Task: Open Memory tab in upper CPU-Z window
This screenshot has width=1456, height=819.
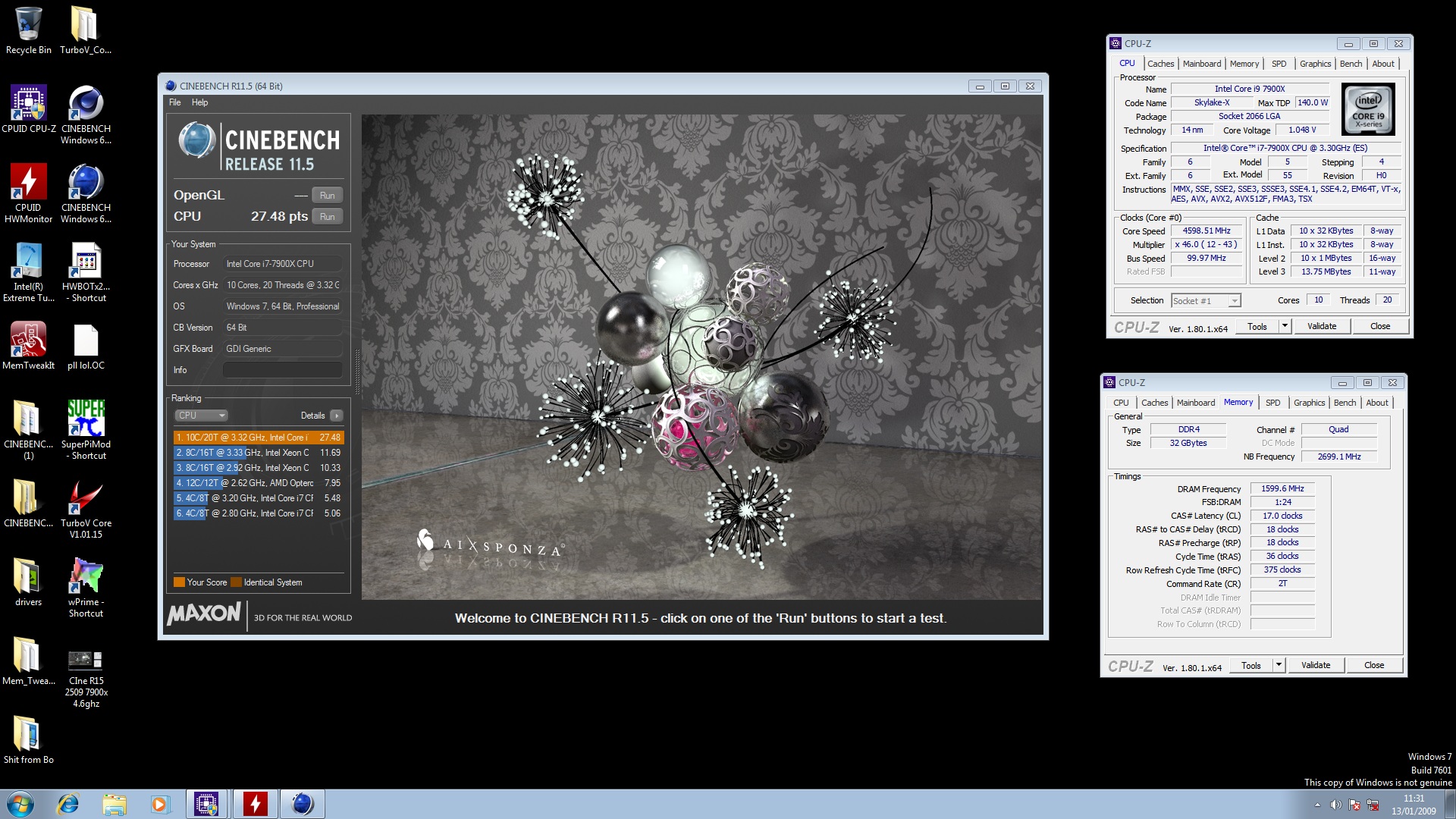Action: pos(1244,64)
